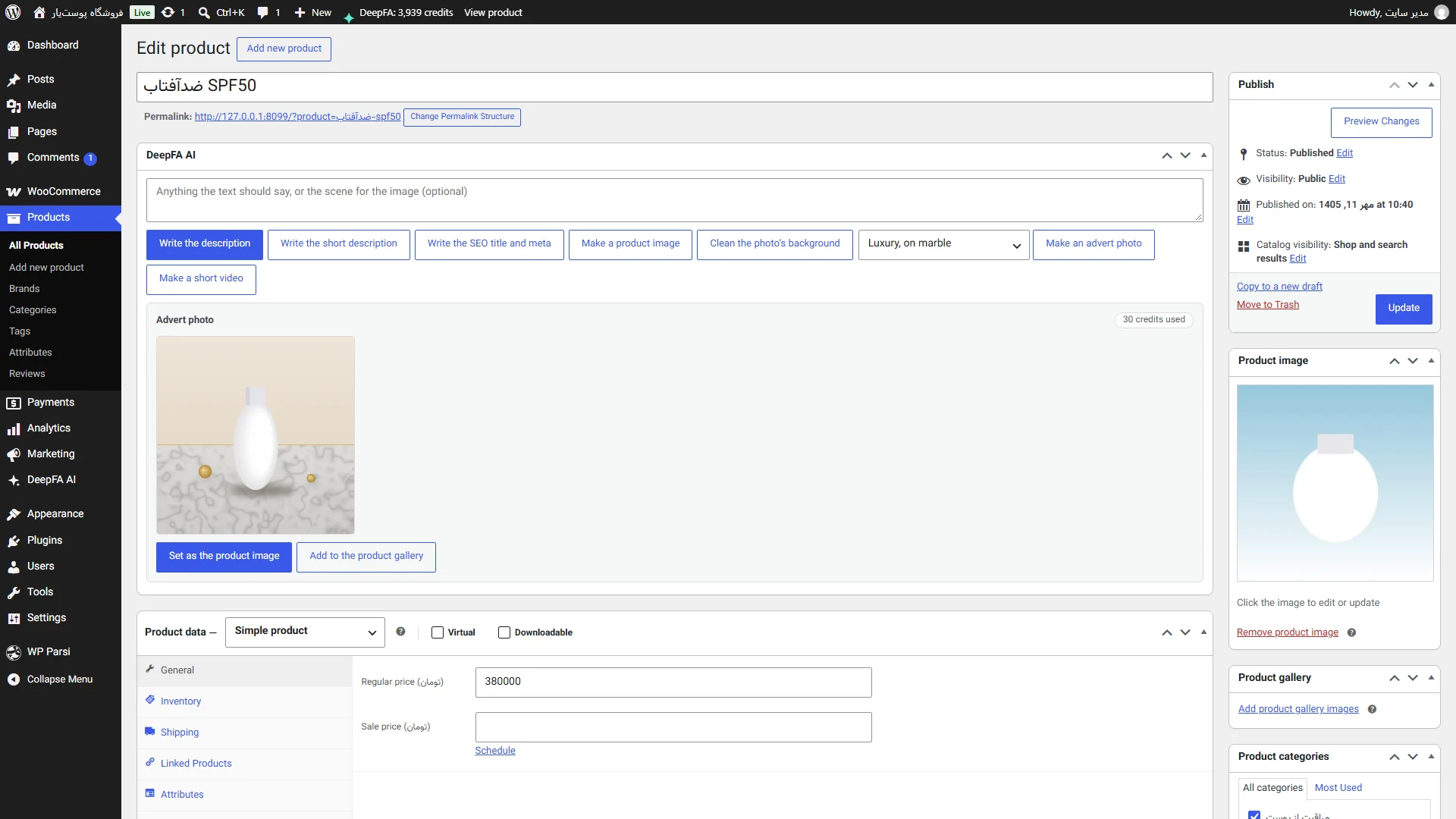1456x819 pixels.
Task: Toggle the DeepFA AI panel collapse arrow
Action: pyautogui.click(x=1203, y=155)
